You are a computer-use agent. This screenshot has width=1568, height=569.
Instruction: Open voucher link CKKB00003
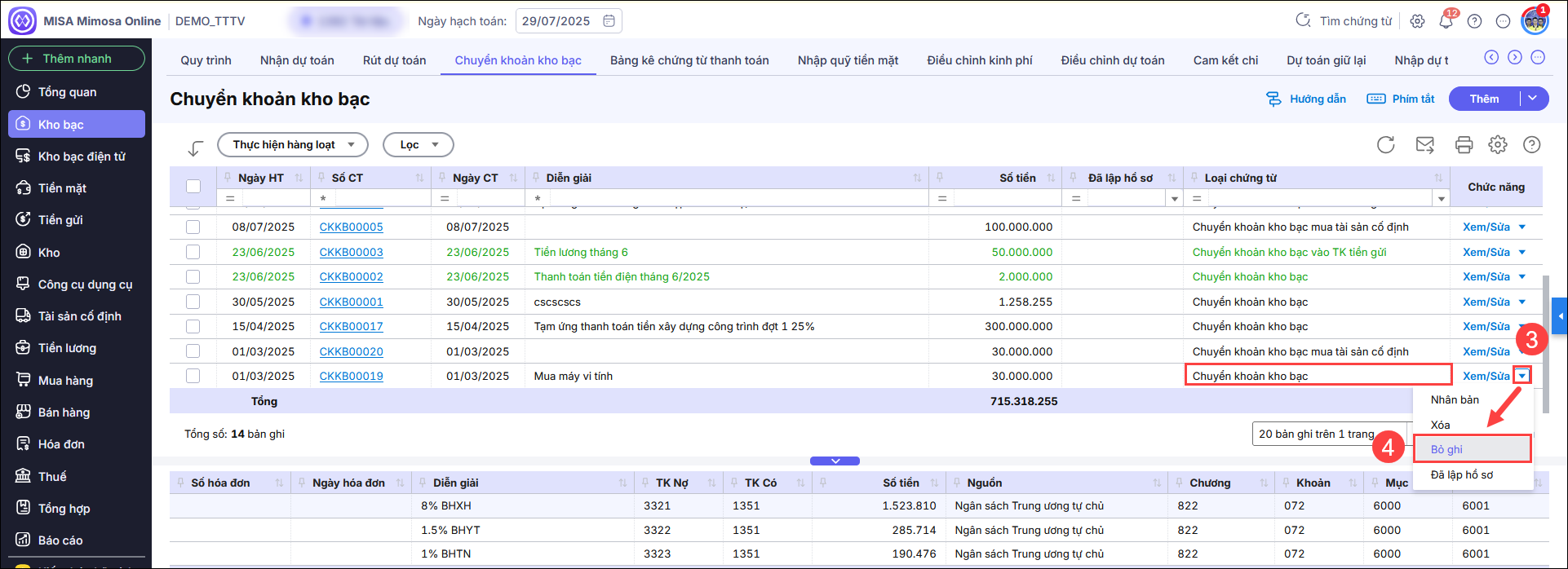pyautogui.click(x=351, y=252)
